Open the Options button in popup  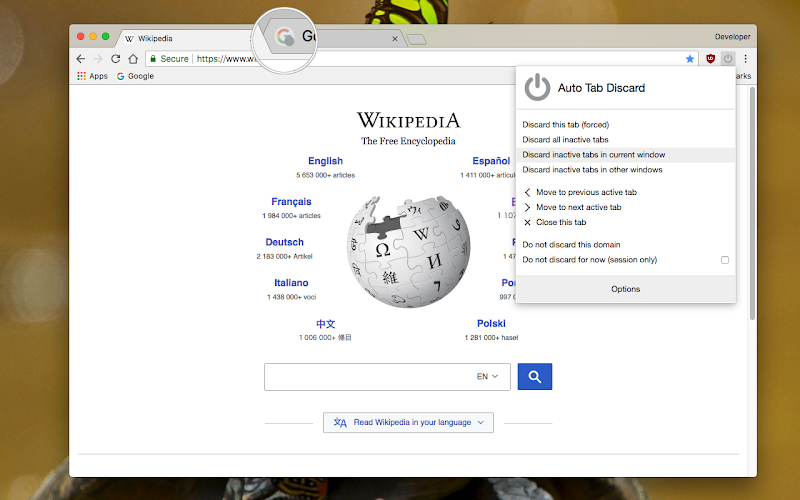(626, 289)
